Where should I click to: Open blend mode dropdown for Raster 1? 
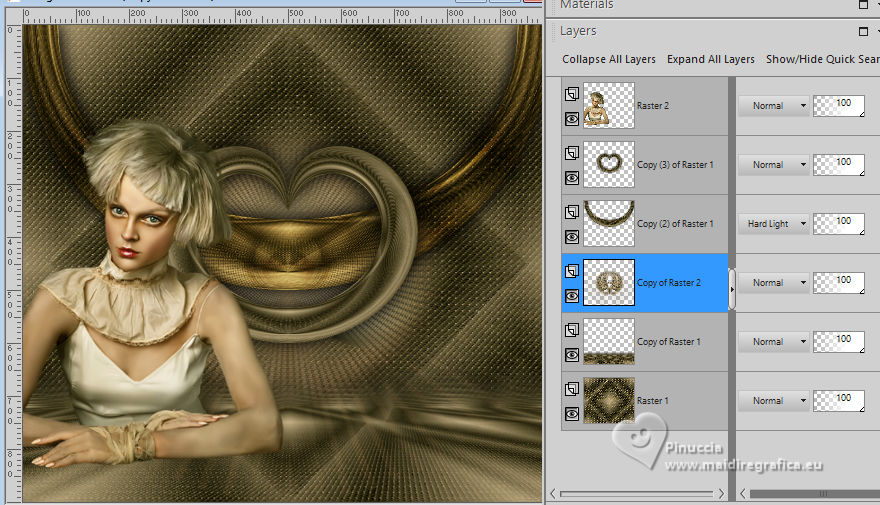773,401
